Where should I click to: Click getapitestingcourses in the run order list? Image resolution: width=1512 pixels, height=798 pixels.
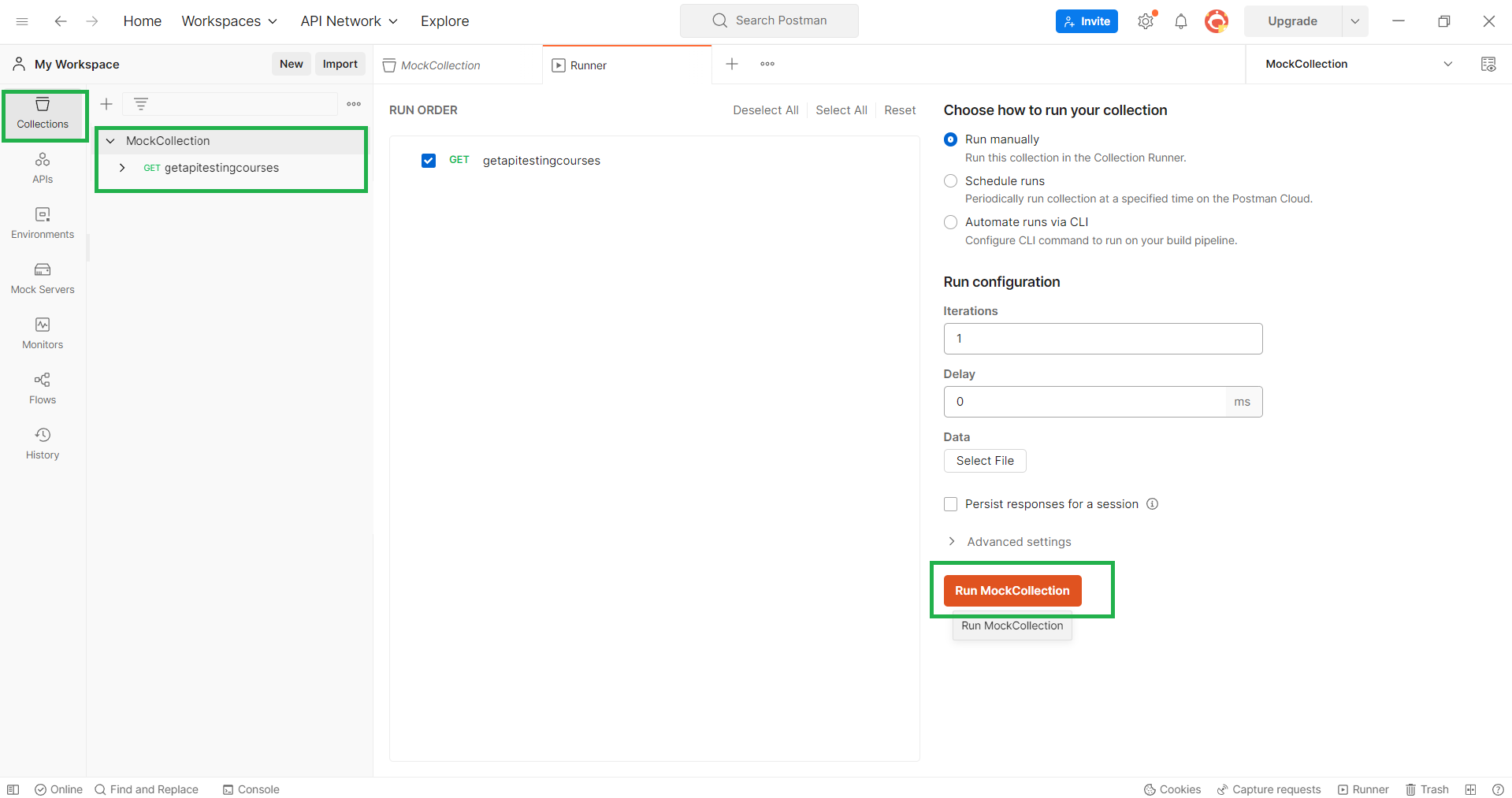click(541, 161)
